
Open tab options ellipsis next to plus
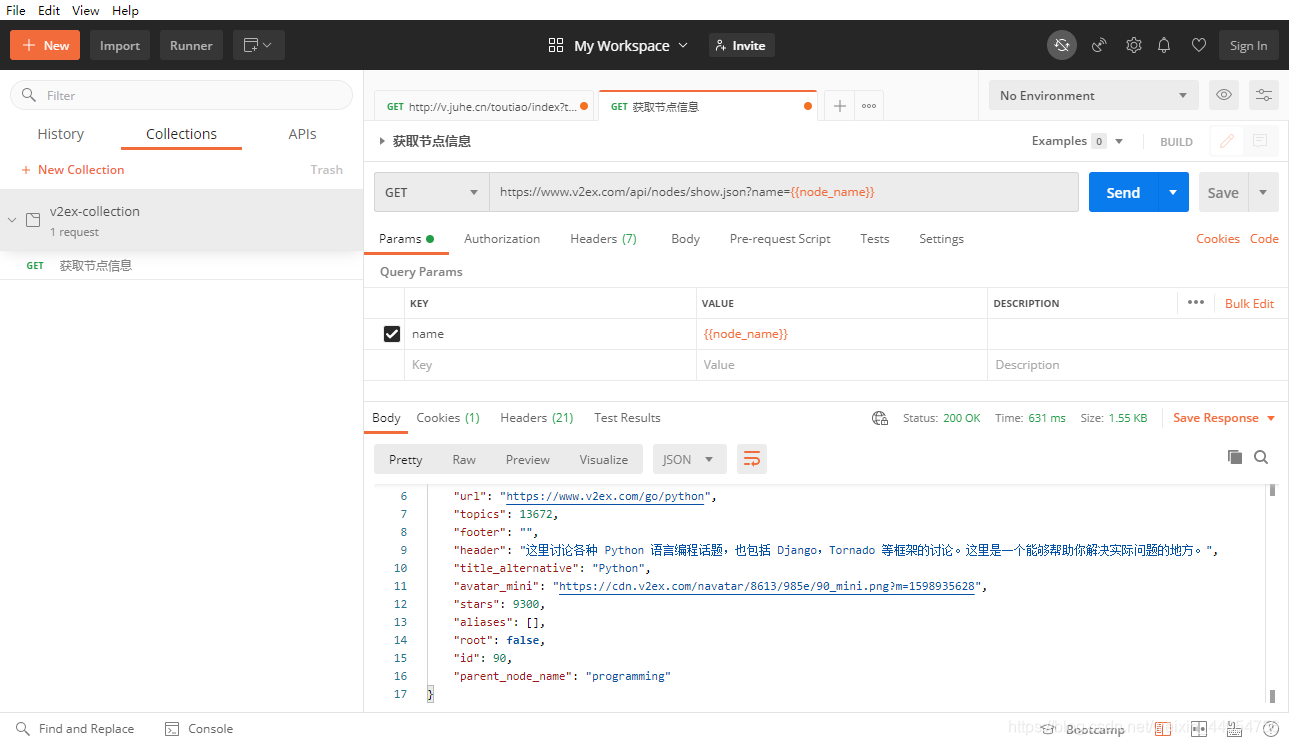869,106
